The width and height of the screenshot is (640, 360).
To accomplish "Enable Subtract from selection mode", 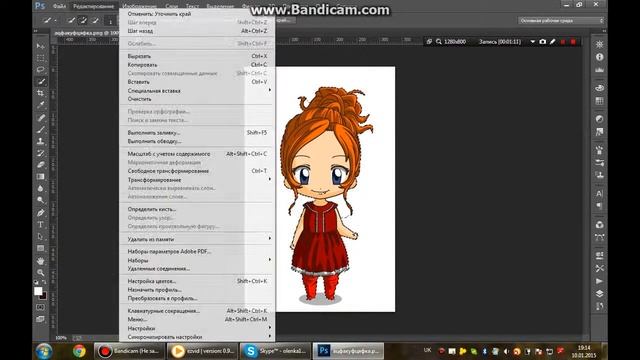I will (95, 20).
